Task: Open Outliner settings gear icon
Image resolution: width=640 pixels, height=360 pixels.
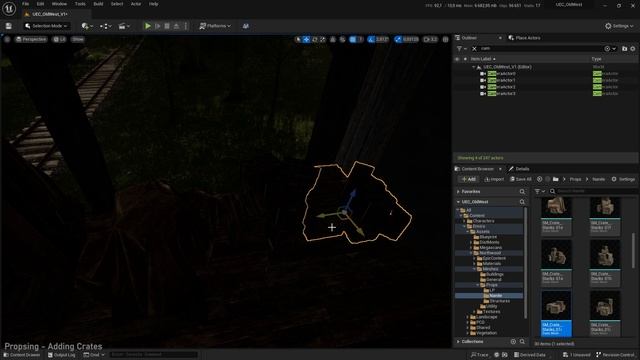Action: click(633, 49)
